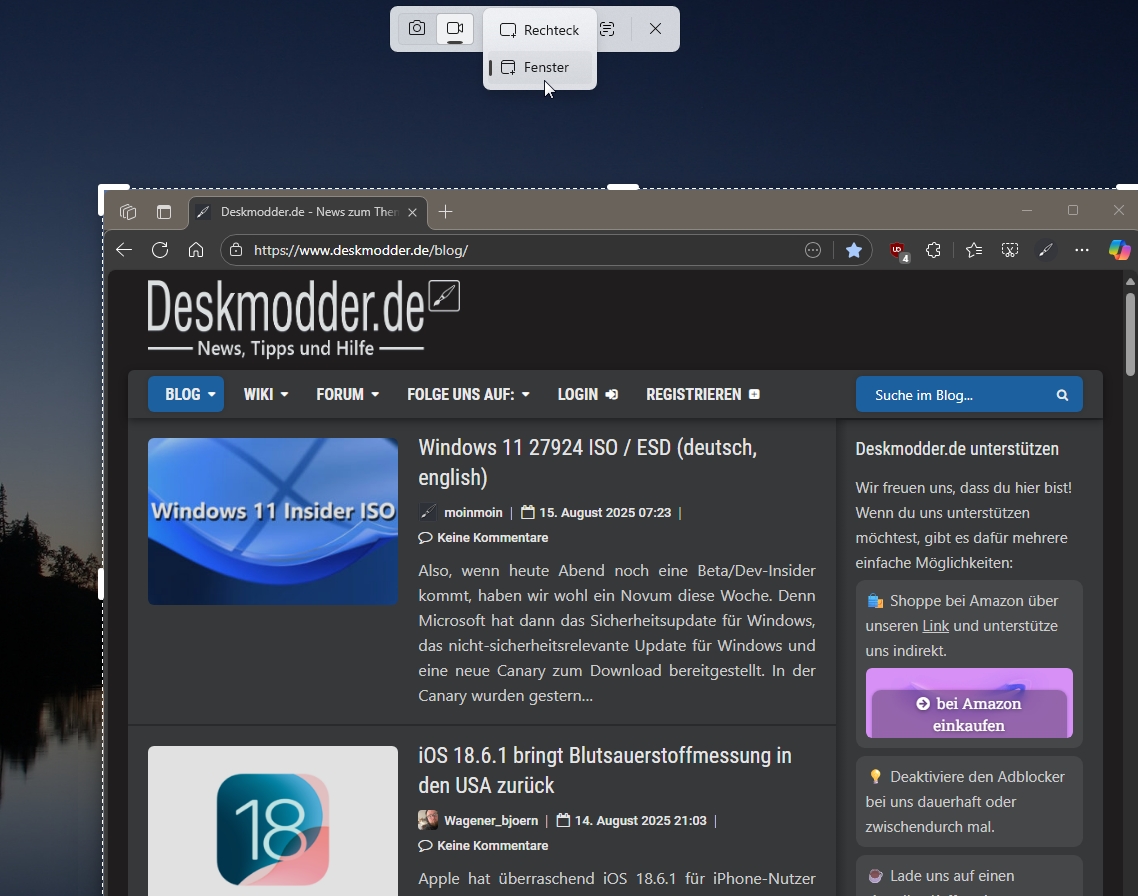Screen dimensions: 1138x896
Task: Select the Deskmodder.de browser tab
Action: (308, 212)
